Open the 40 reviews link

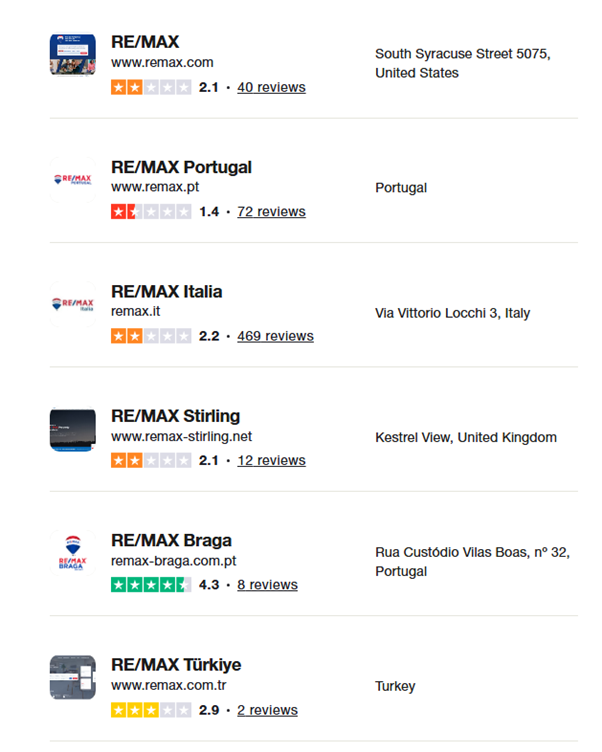(271, 87)
